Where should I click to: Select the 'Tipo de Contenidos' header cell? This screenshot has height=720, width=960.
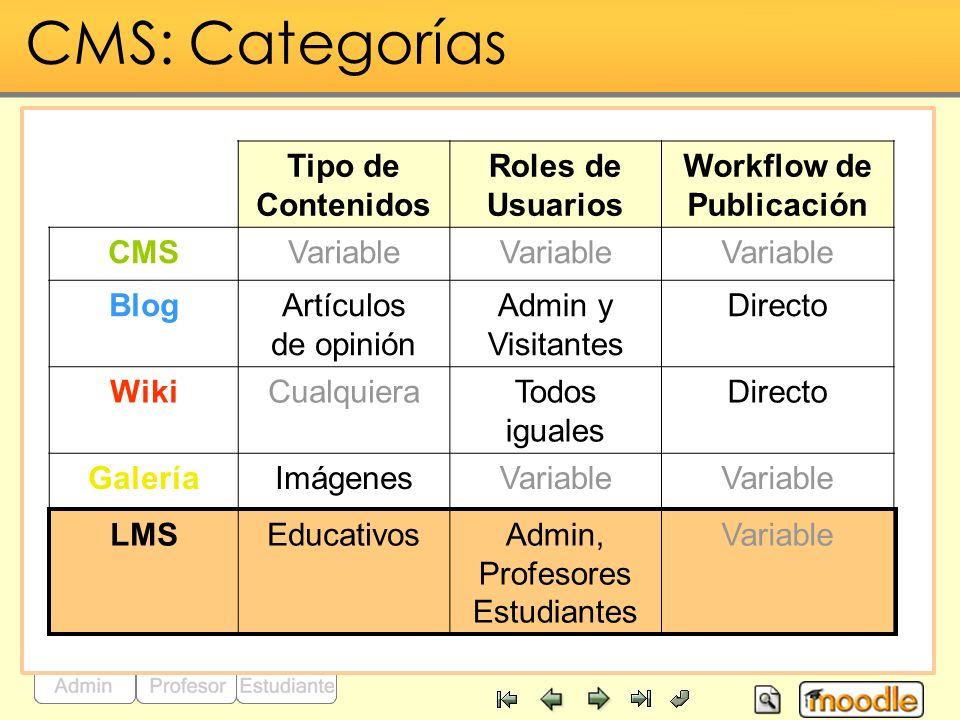pyautogui.click(x=343, y=184)
